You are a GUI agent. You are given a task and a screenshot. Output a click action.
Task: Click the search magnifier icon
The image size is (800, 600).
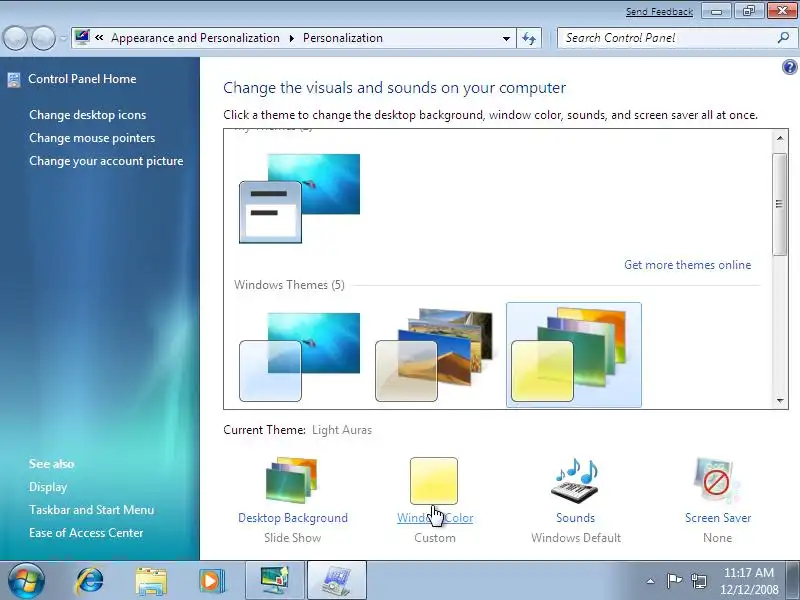[x=784, y=38]
